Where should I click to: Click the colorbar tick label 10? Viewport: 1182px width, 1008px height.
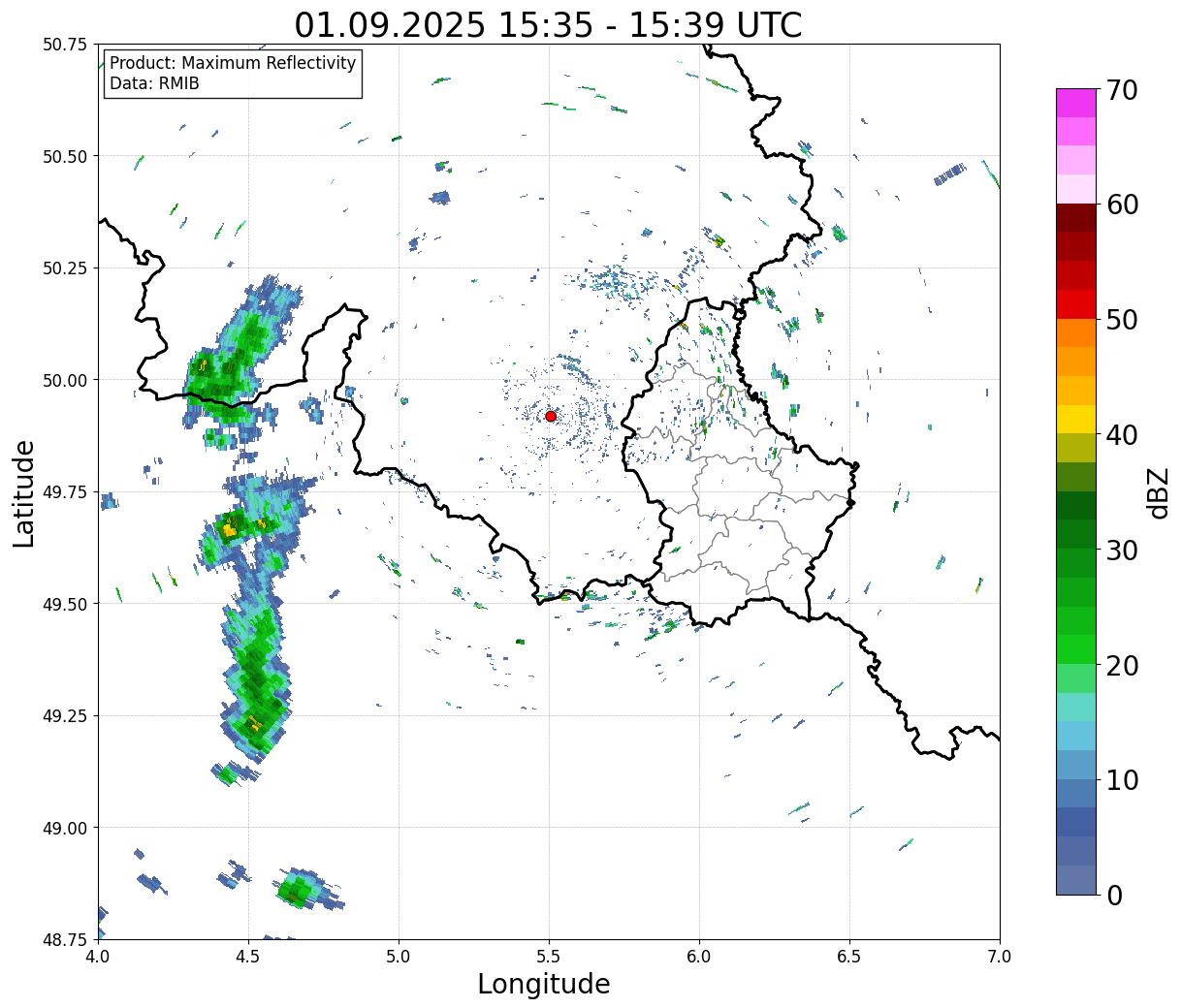click(x=1122, y=780)
